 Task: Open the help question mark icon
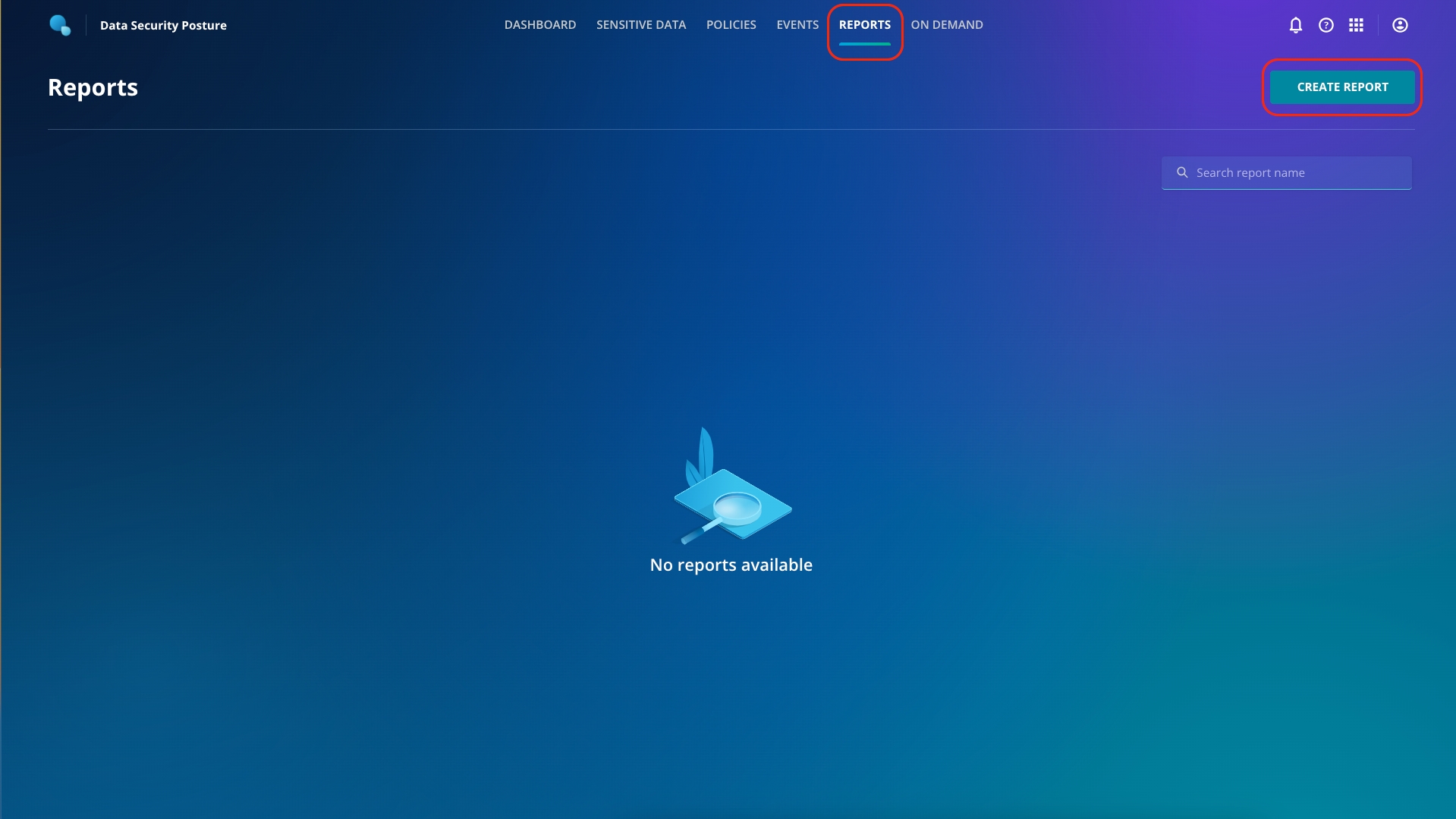pyautogui.click(x=1325, y=25)
